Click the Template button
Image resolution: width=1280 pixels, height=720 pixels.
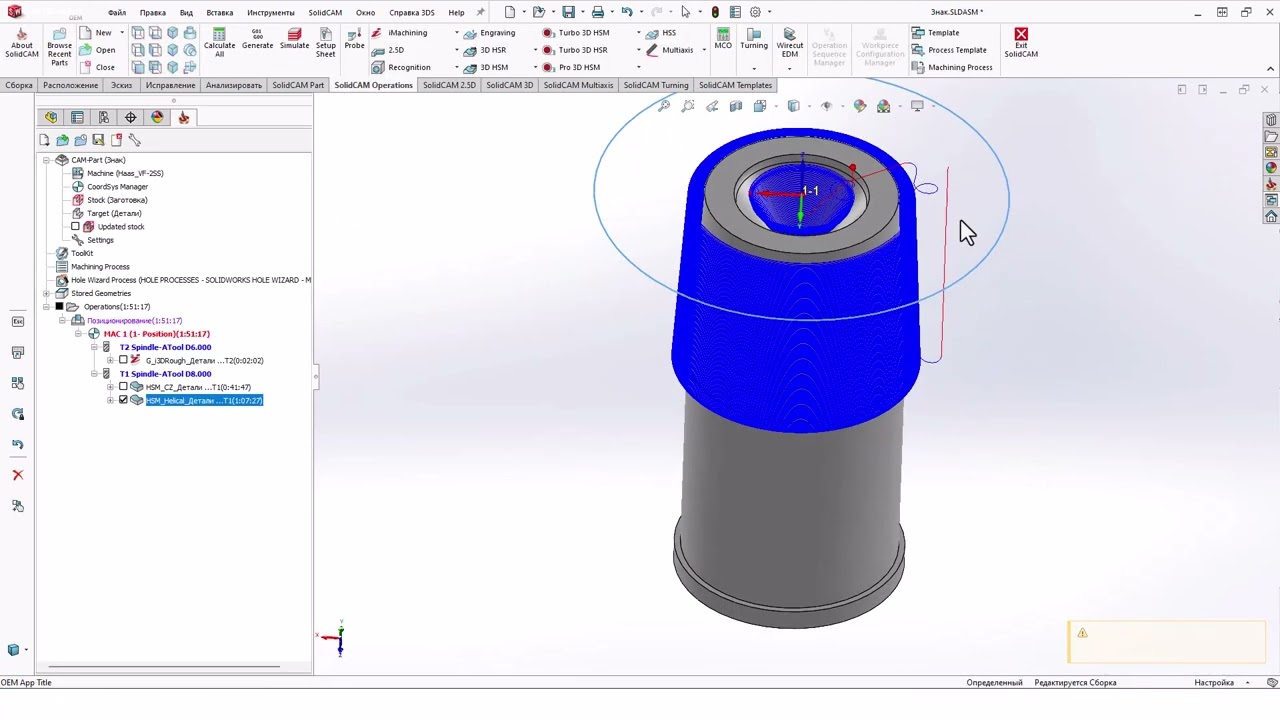(x=935, y=33)
